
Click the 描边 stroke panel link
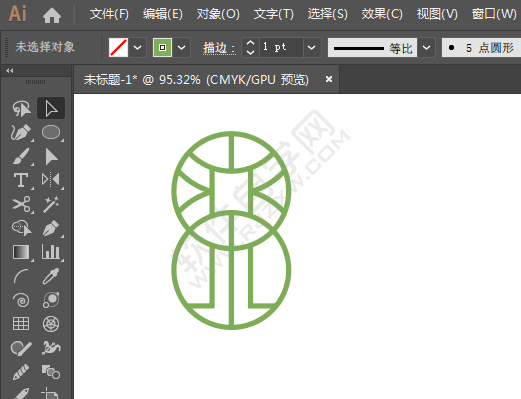[219, 48]
